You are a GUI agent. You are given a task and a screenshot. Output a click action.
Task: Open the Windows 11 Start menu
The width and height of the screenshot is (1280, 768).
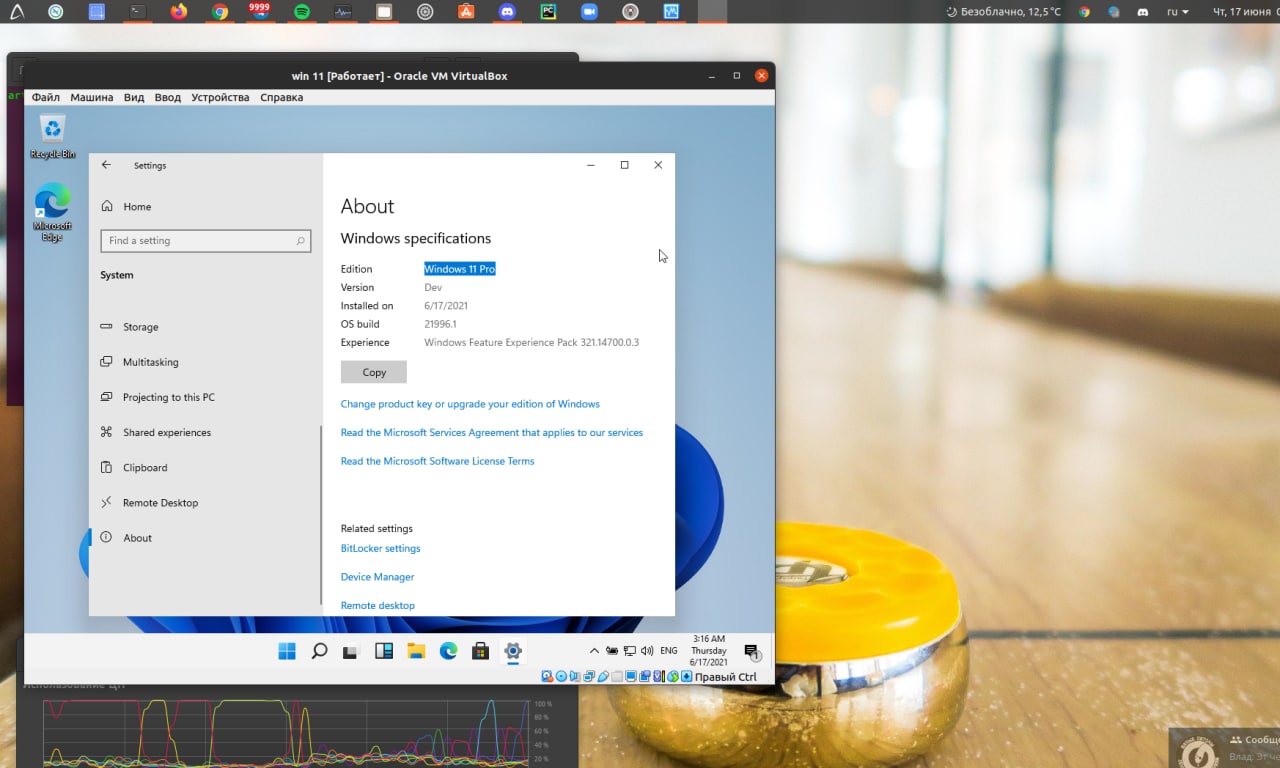[x=287, y=651]
